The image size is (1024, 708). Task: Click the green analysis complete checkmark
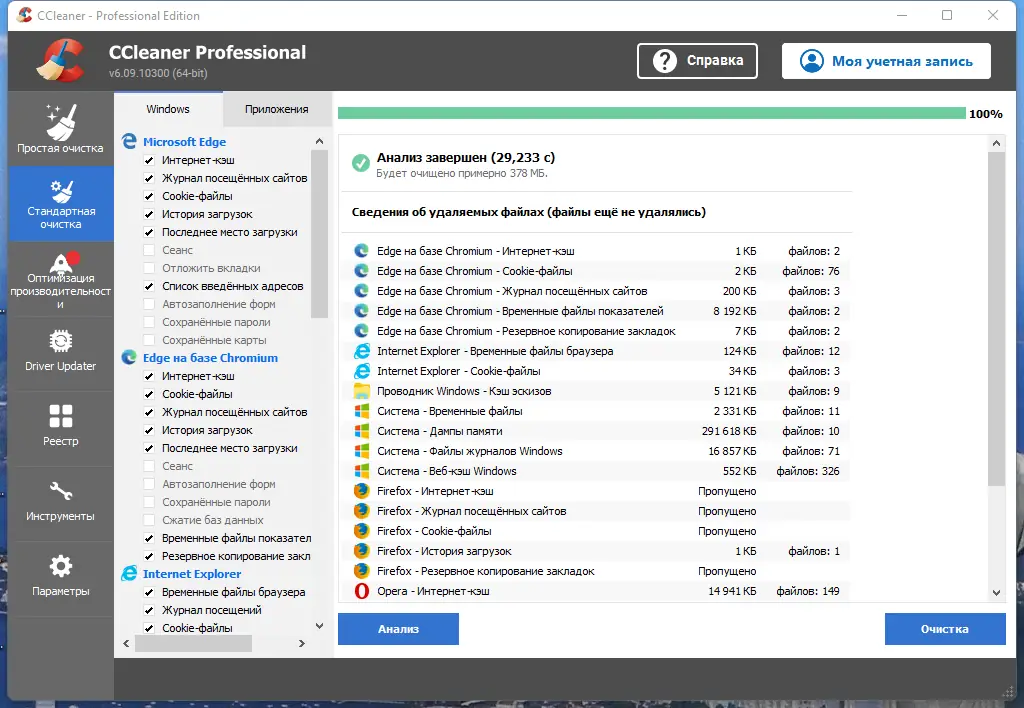[360, 163]
